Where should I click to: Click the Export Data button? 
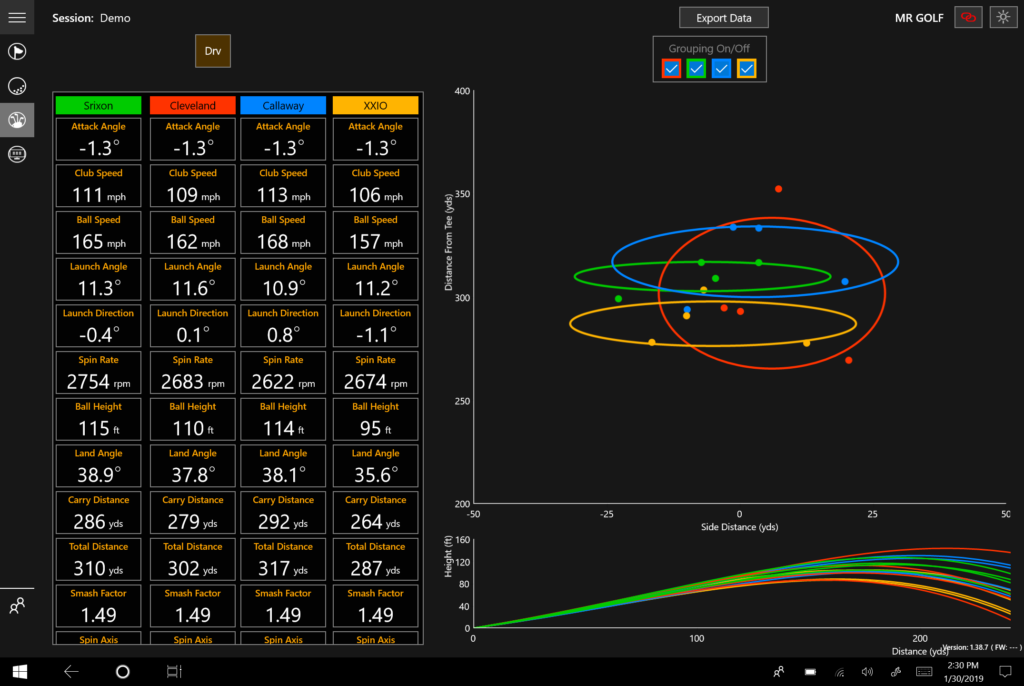coord(724,18)
